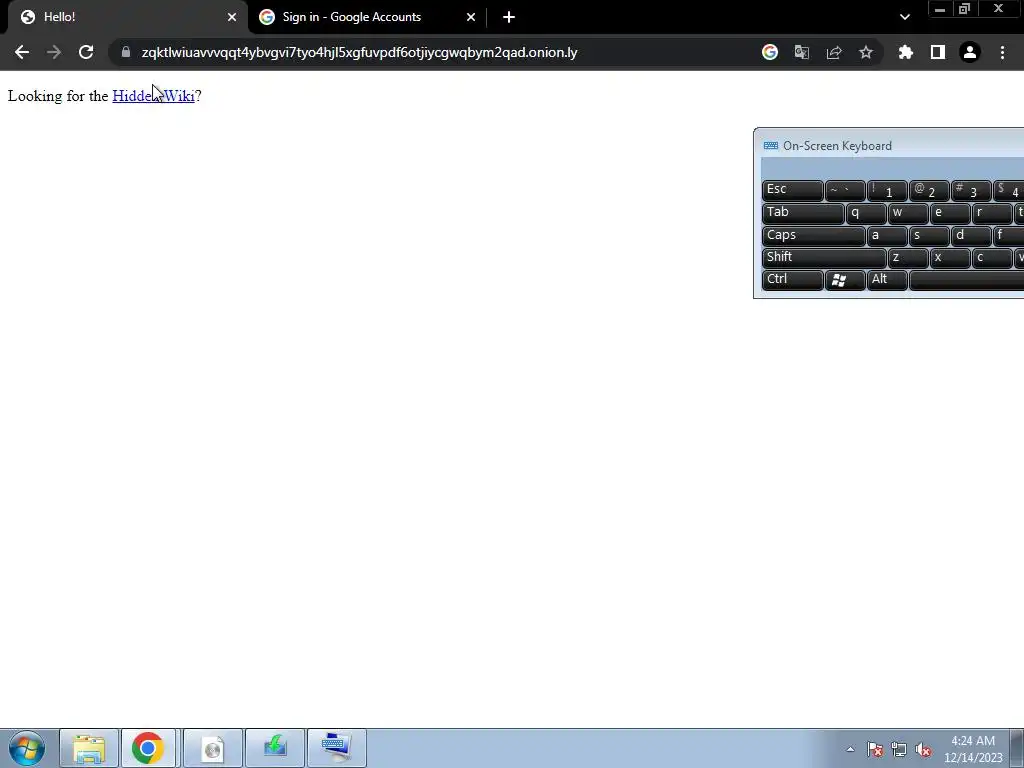Switch to Sign in - Google Accounts tab
Screen dimensions: 1024x768
click(x=367, y=17)
